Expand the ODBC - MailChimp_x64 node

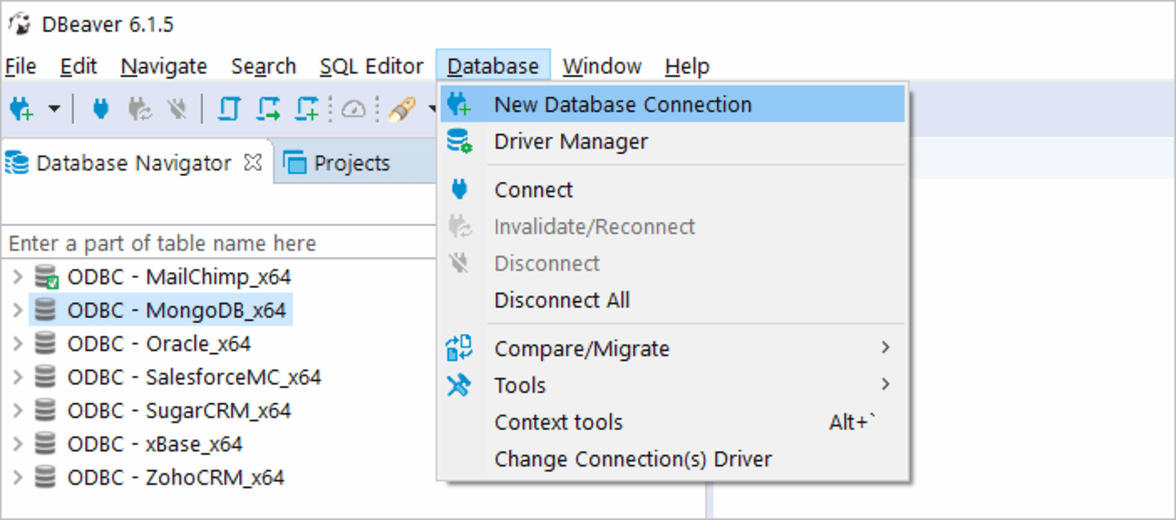[x=18, y=277]
